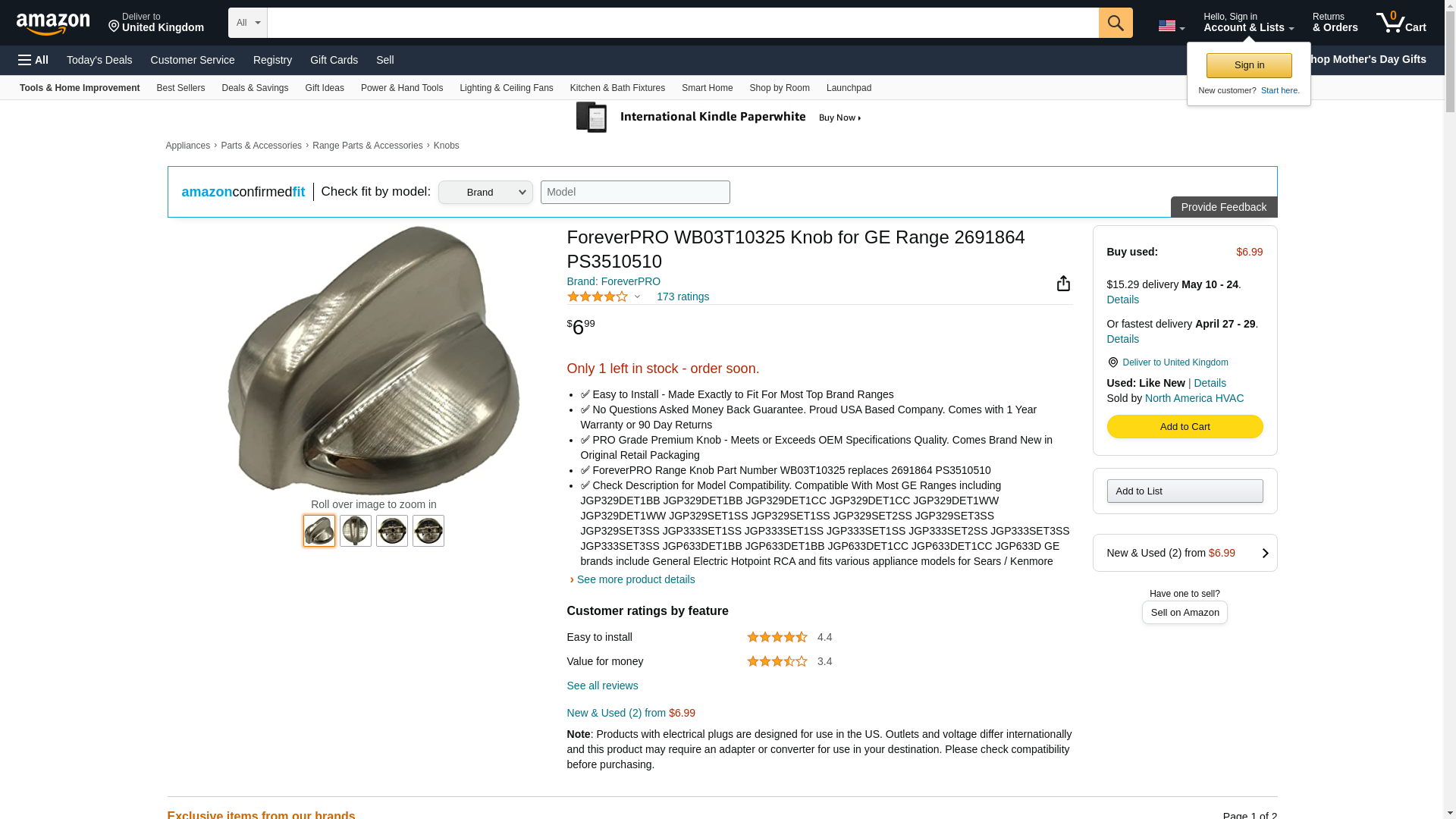Viewport: 1456px width, 819px height.
Task: Type in the Model input field
Action: point(635,193)
